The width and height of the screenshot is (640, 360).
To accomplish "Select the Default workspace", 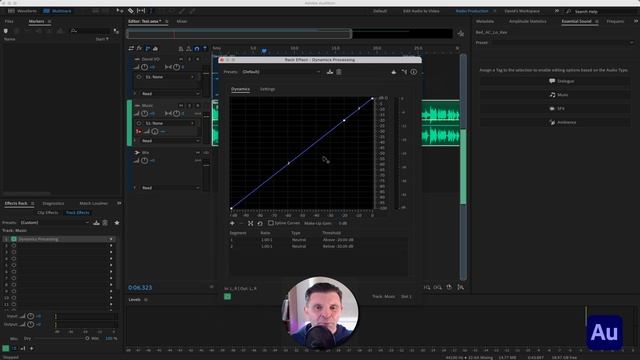I will (x=380, y=11).
